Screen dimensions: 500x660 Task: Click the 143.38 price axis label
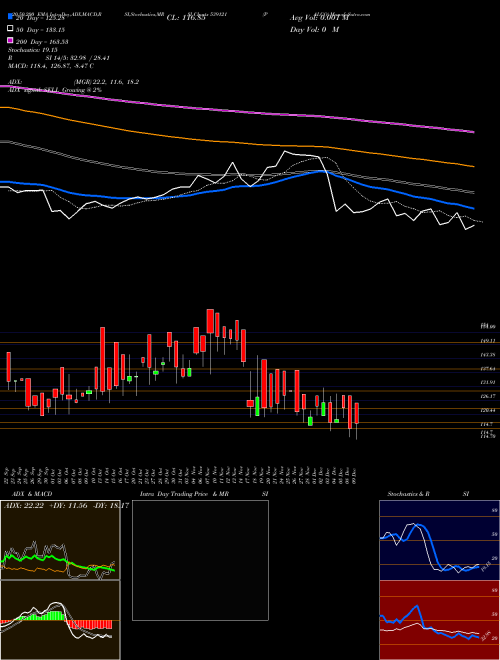[x=487, y=355]
